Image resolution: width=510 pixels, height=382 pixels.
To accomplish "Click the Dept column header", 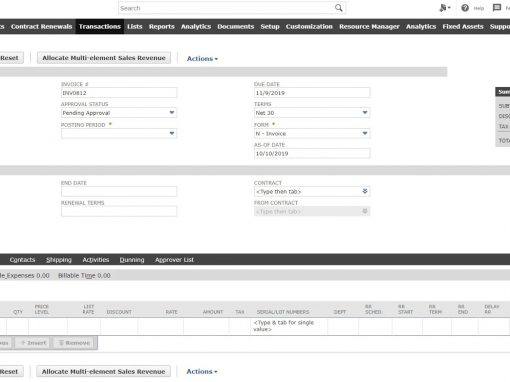I will coord(340,312).
